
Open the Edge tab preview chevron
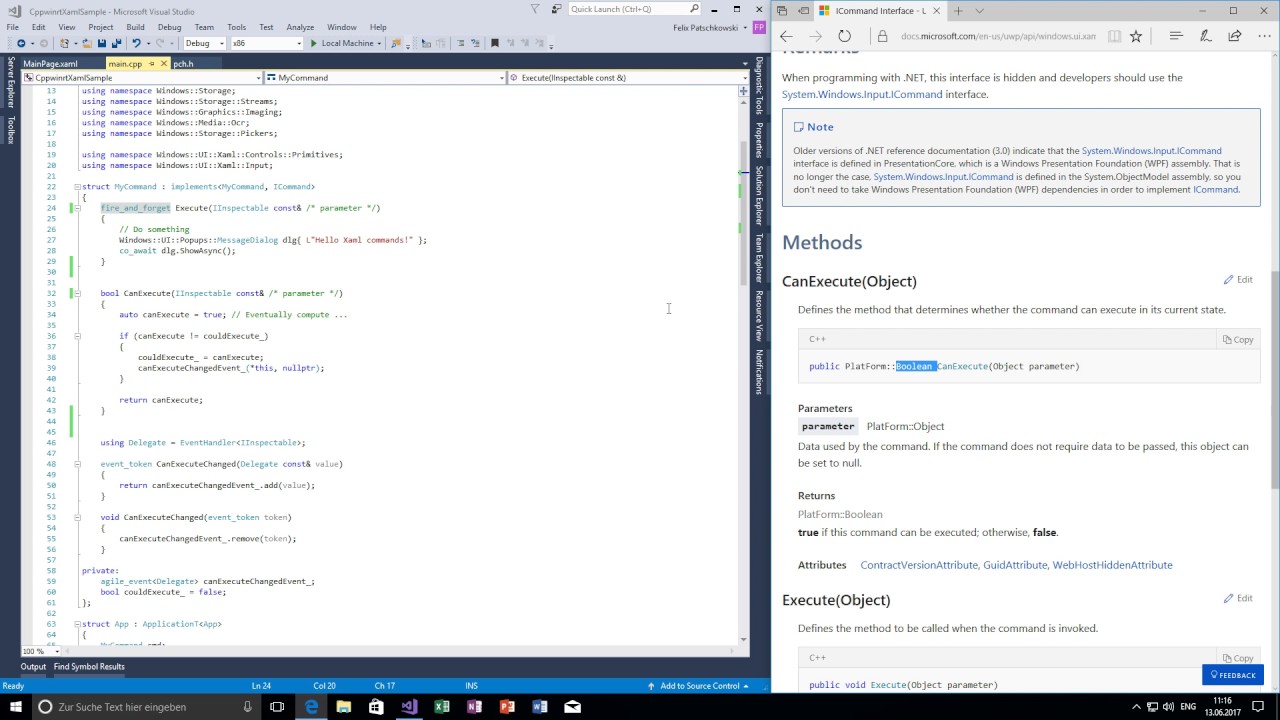pos(979,10)
